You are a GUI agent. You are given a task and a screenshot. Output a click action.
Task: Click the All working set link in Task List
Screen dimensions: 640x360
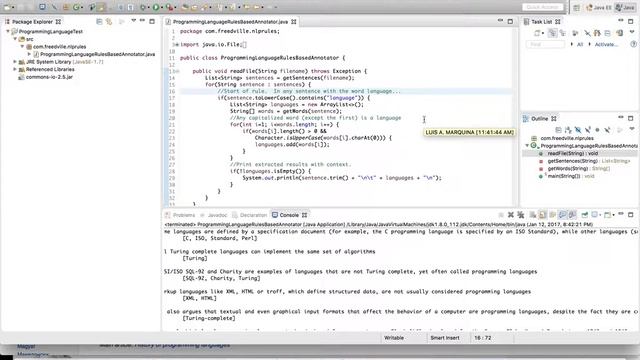point(580,44)
